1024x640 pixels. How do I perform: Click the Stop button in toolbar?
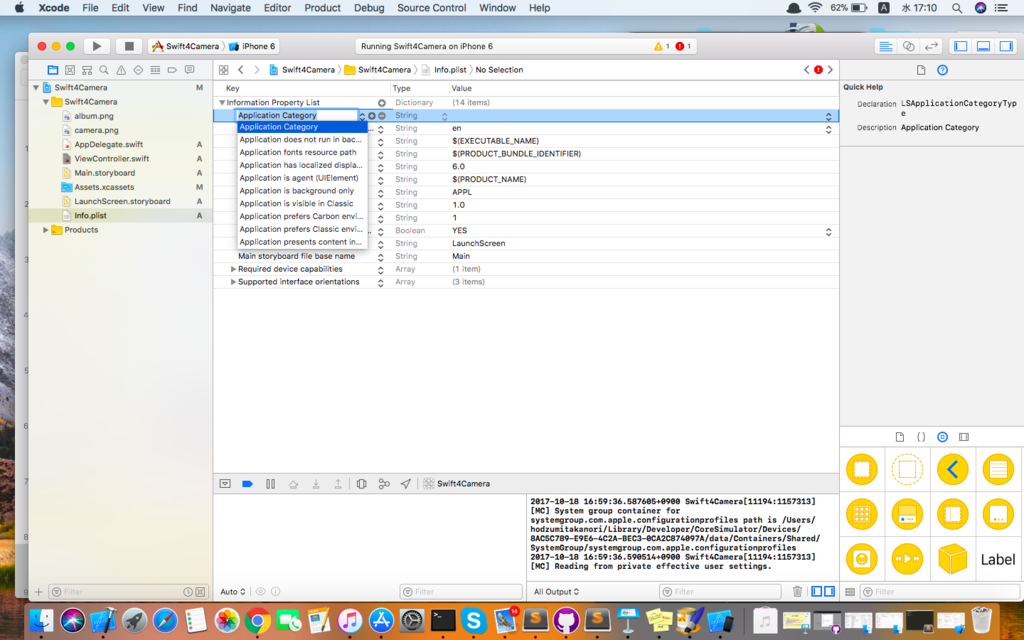pos(129,46)
